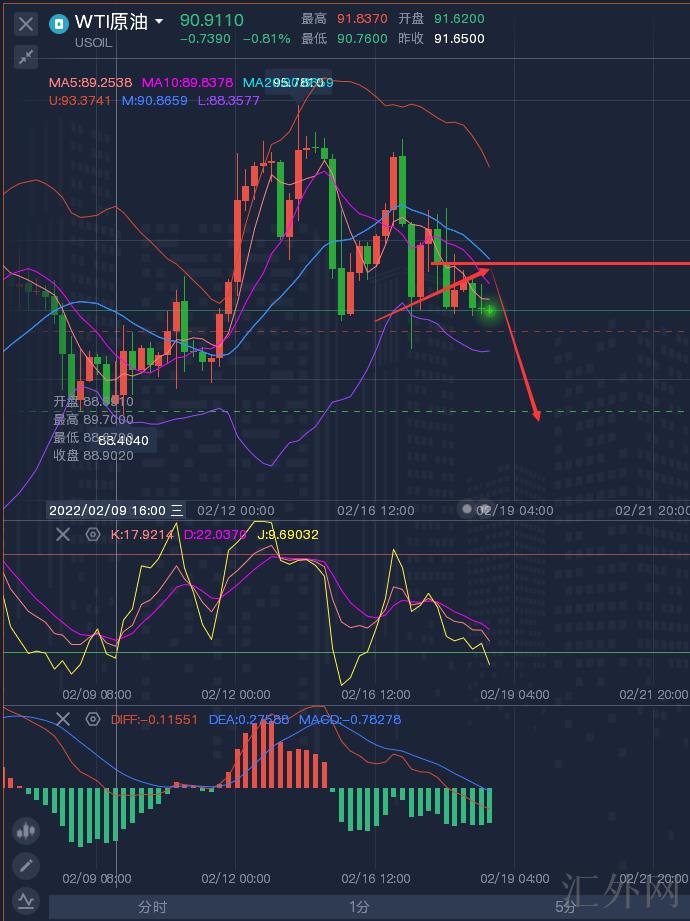Activate the pencil drawing tool

coord(26,865)
